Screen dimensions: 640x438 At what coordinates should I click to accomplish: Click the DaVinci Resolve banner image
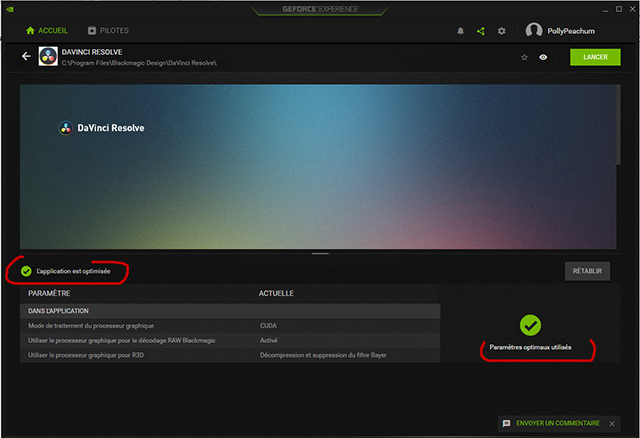pos(318,167)
